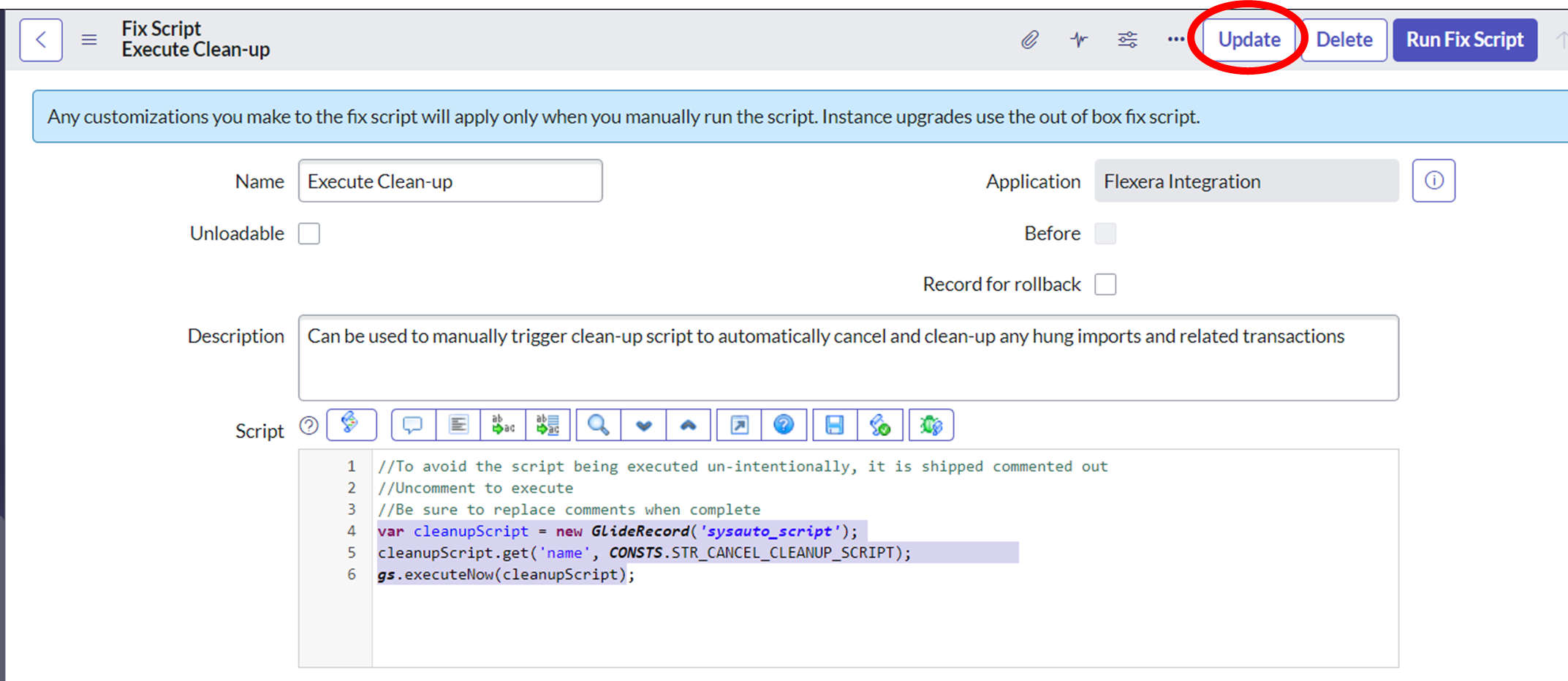Click the magnifier search icon in script toolbar
The width and height of the screenshot is (1568, 681).
tap(599, 425)
